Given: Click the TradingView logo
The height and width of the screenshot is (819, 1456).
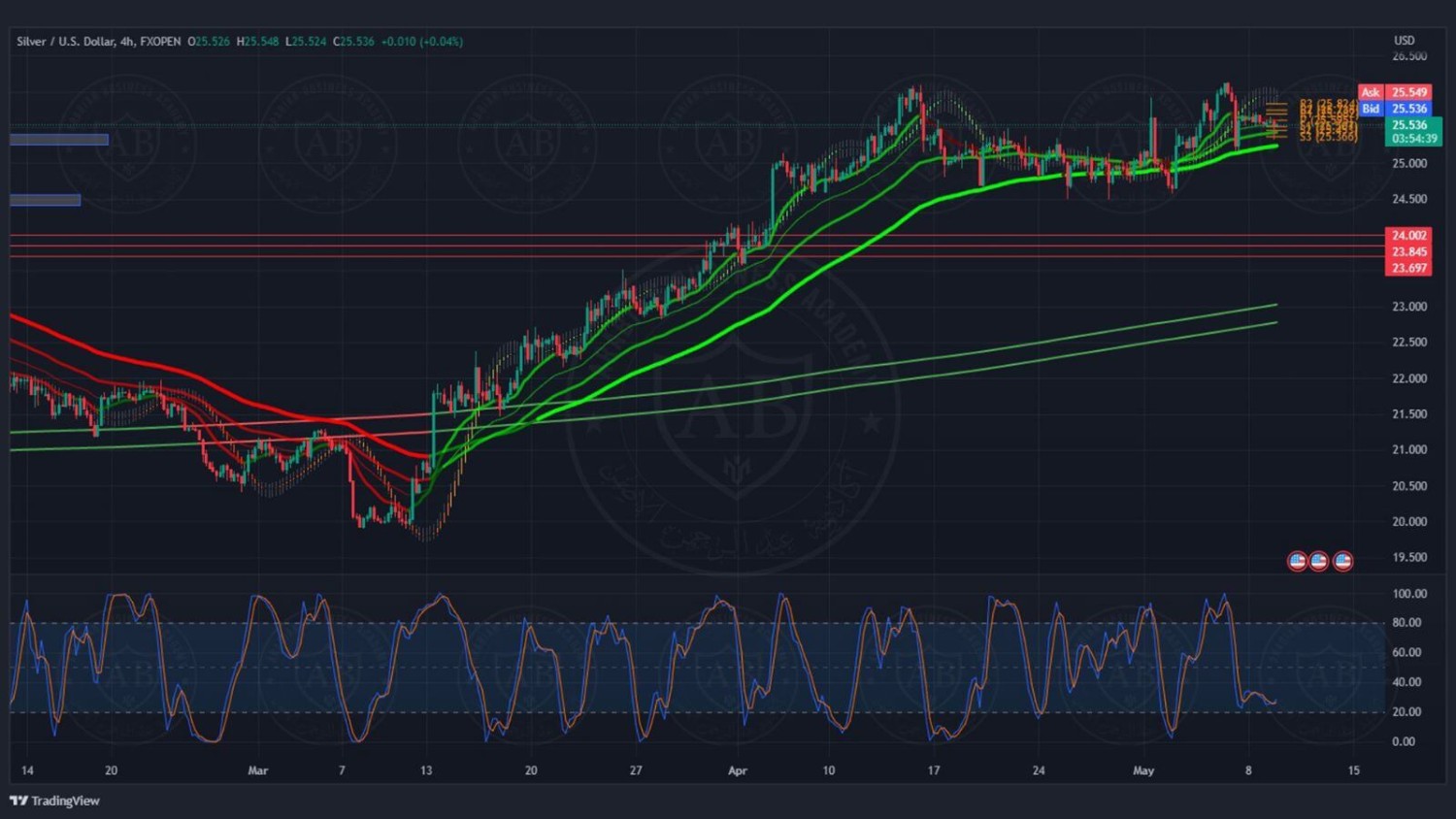Looking at the screenshot, I should (x=55, y=801).
